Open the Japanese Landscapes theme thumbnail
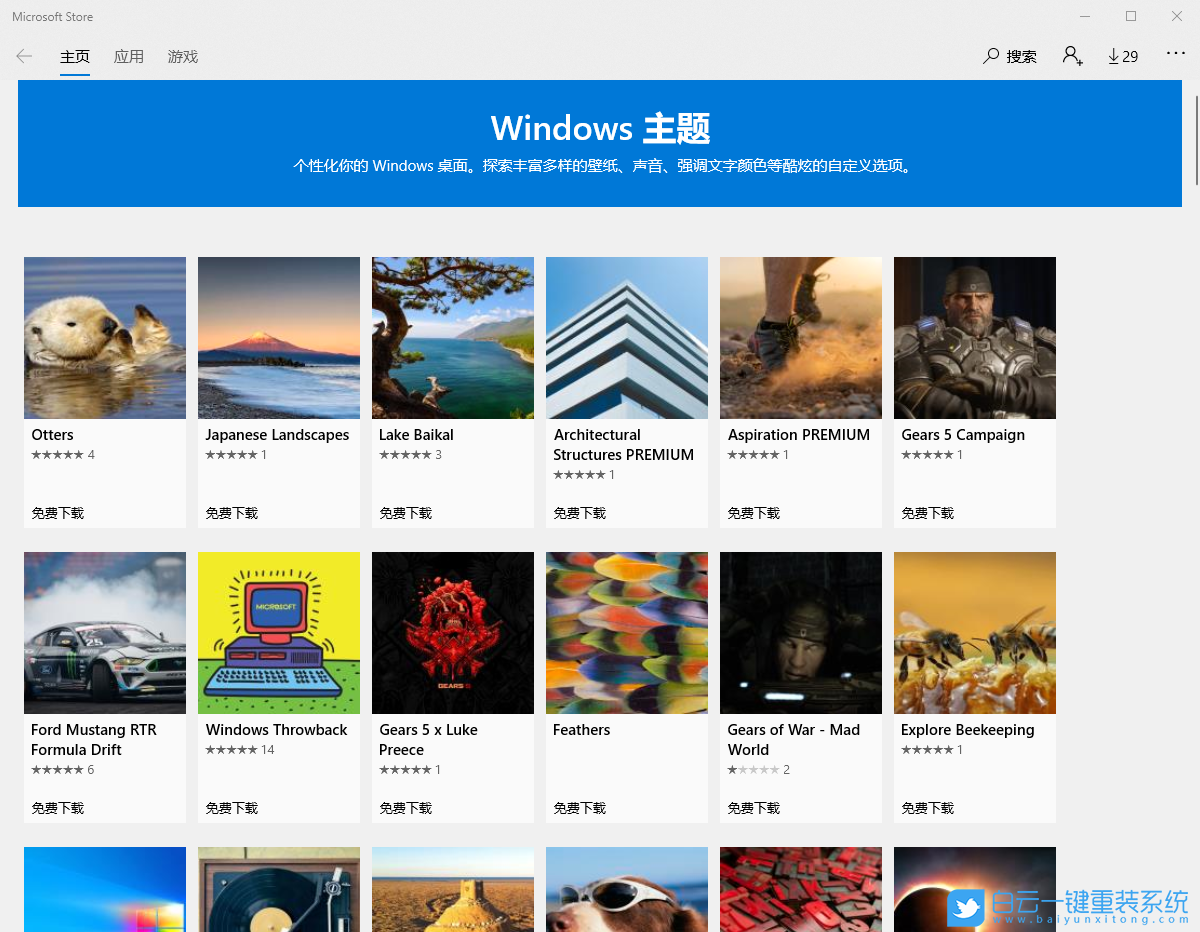 click(x=278, y=337)
